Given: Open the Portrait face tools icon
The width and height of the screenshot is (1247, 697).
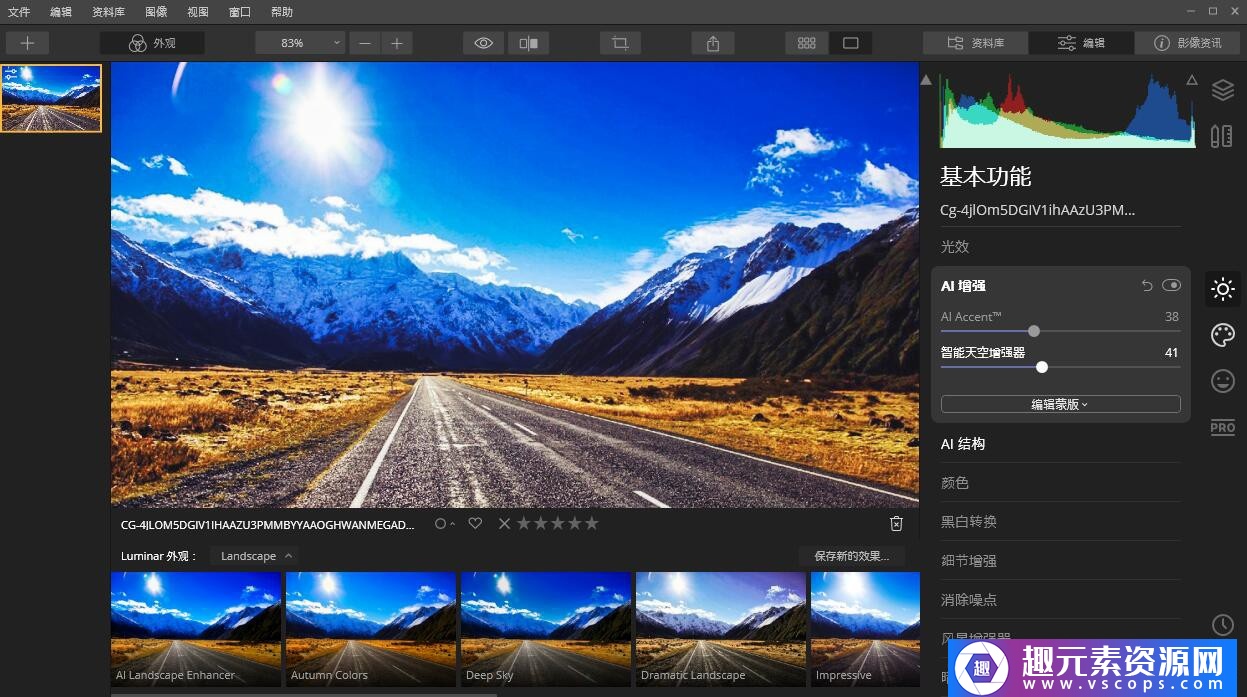Looking at the screenshot, I should (1222, 381).
